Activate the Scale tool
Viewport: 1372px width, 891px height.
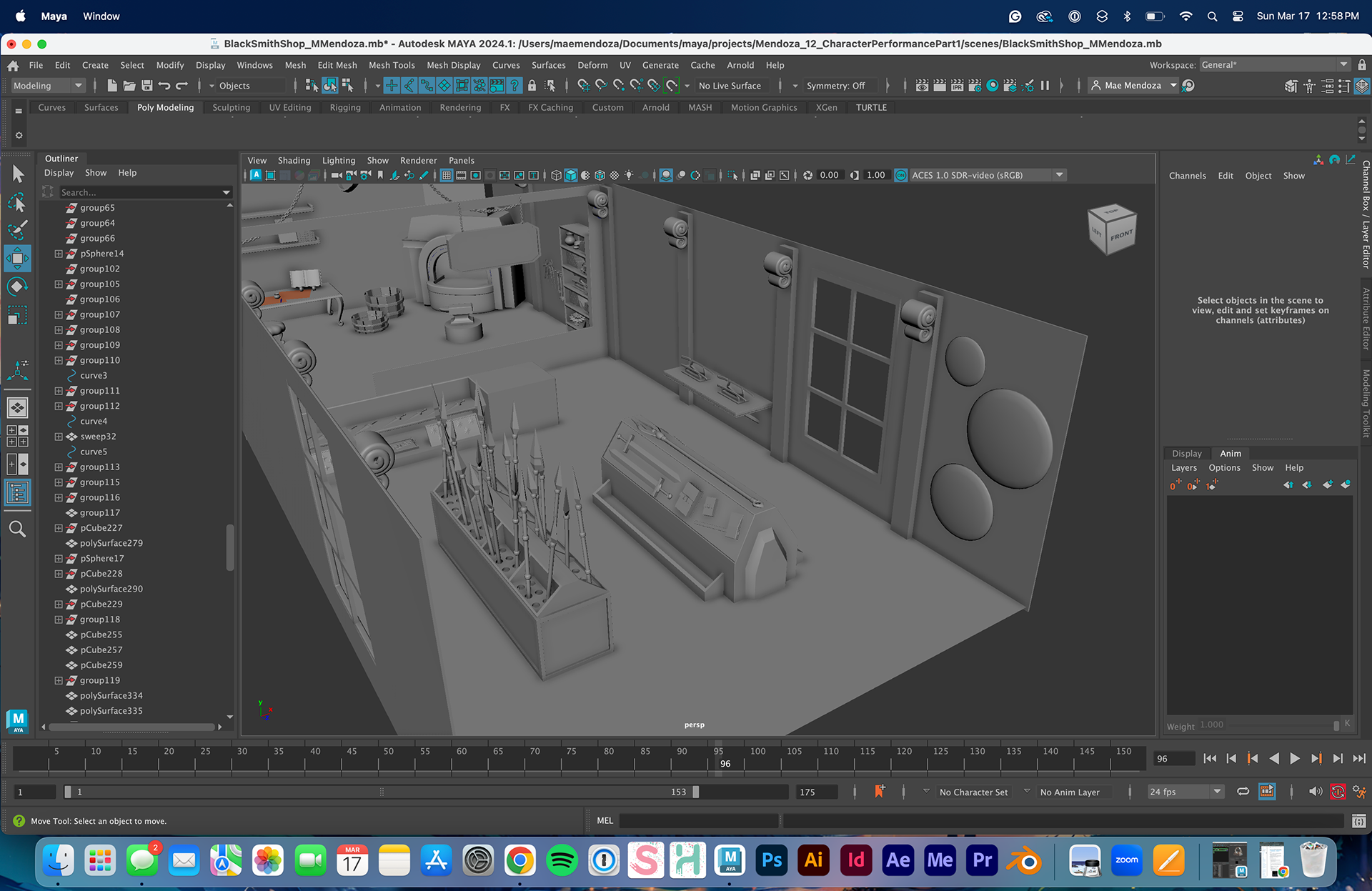[x=18, y=314]
